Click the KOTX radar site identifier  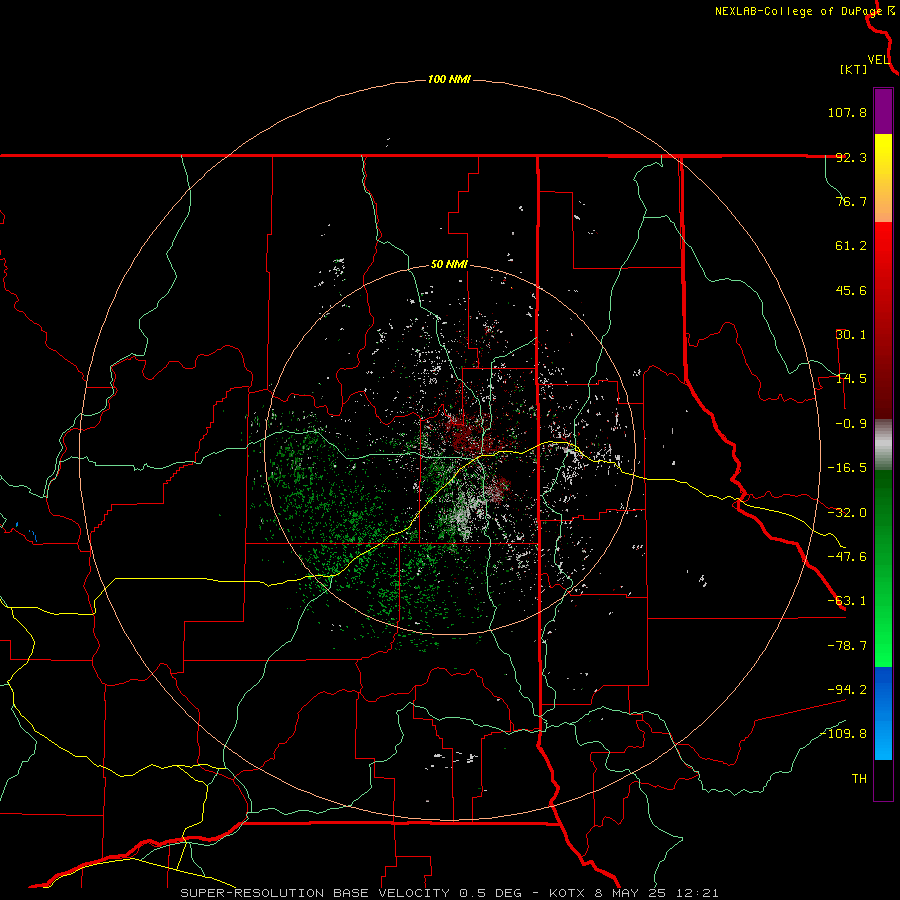(x=567, y=893)
